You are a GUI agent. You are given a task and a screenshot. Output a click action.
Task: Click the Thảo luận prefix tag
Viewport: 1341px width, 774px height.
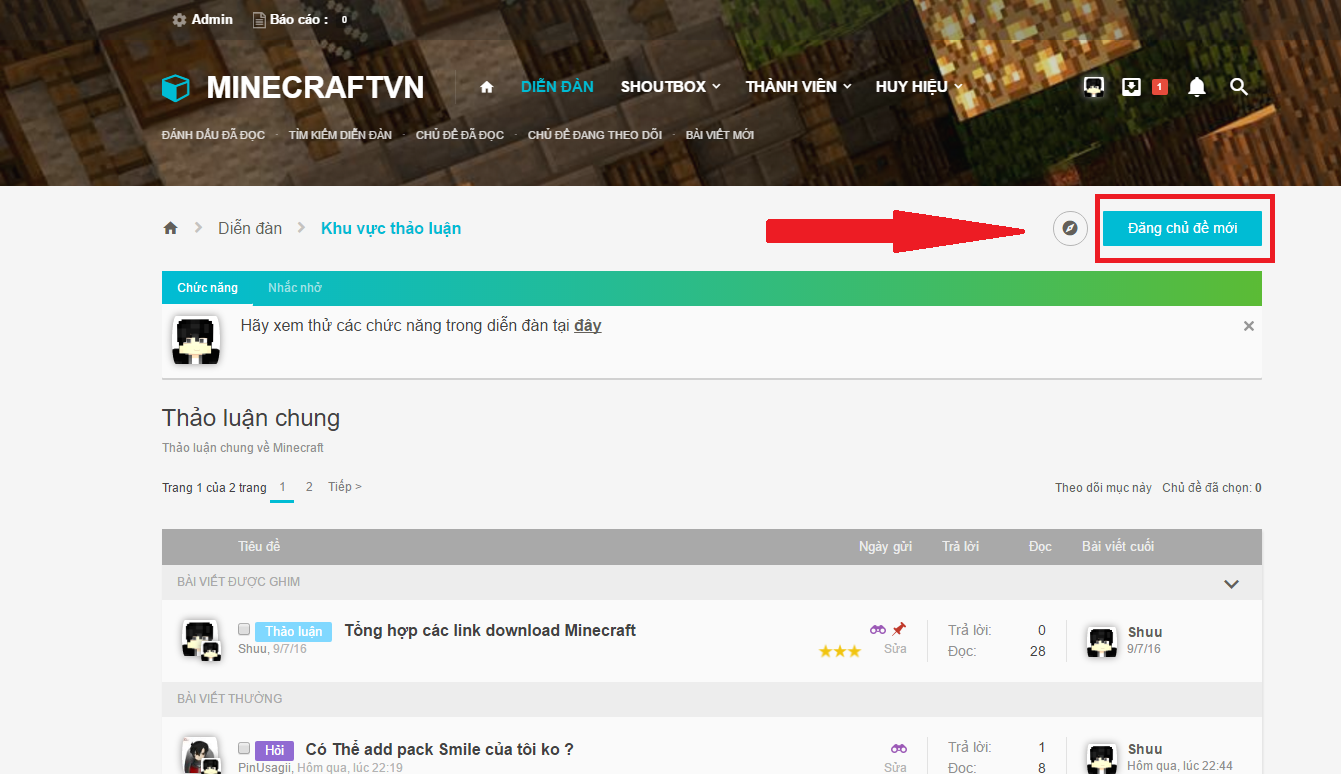(294, 632)
